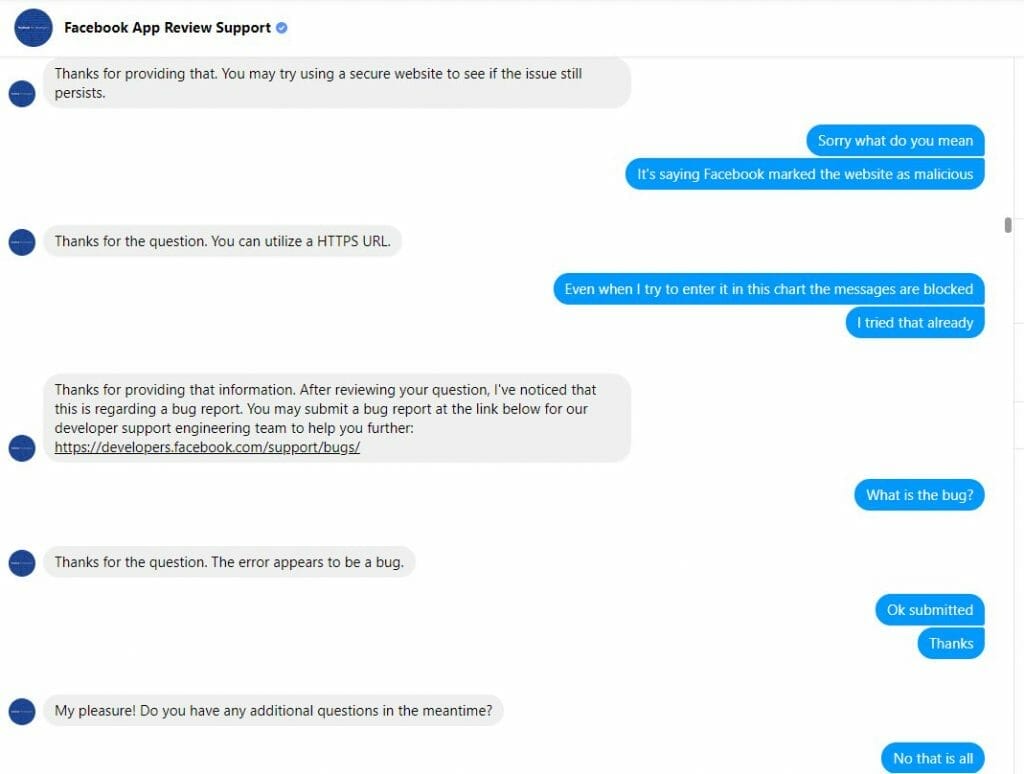
Task: Select the 'Sorry what do you mean' message bubble
Action: point(894,140)
